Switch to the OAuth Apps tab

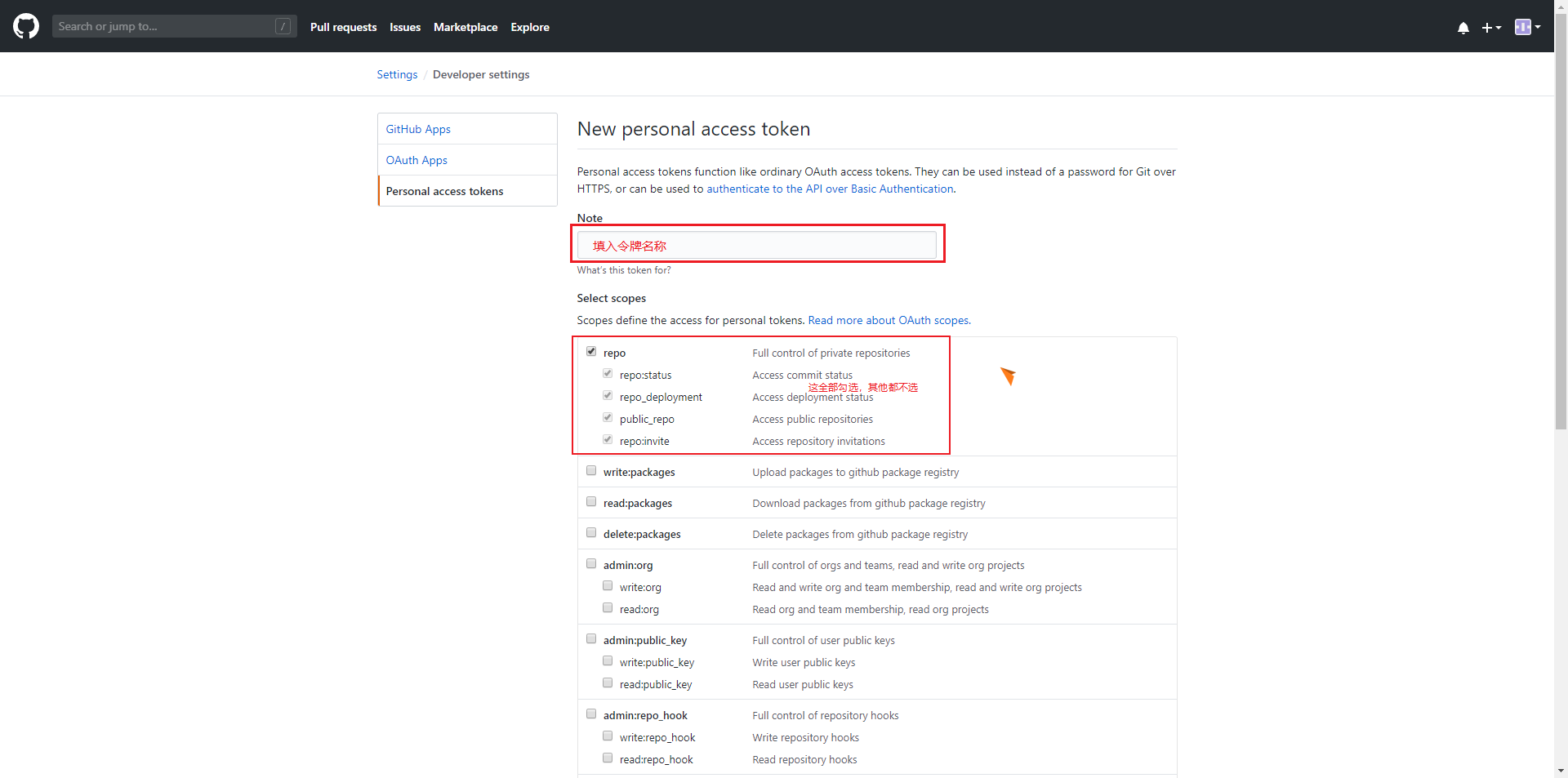tap(416, 159)
